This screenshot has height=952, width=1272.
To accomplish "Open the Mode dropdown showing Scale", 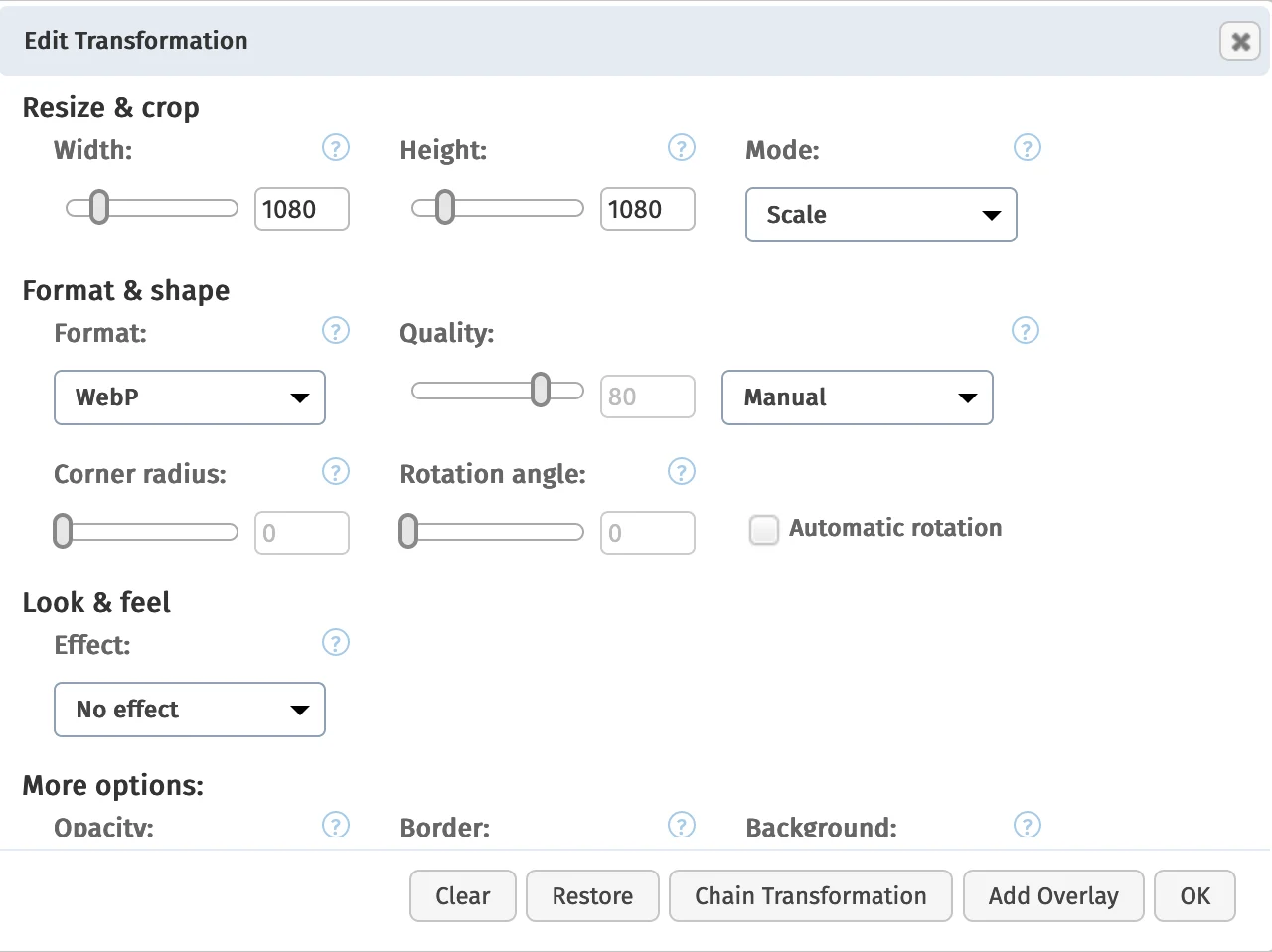I will pyautogui.click(x=880, y=215).
